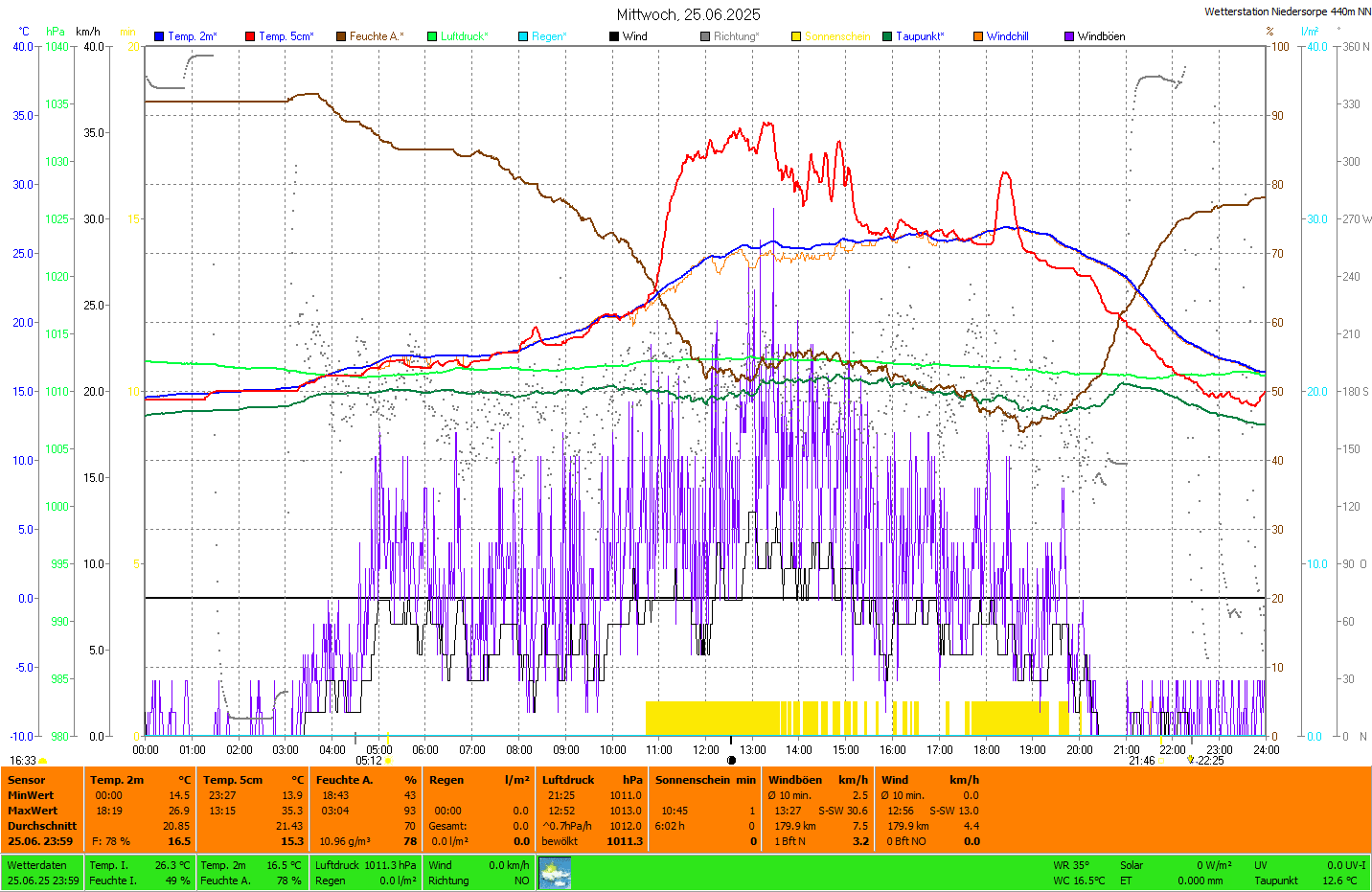Click the Wetterstation Niedersorpe 440m NN label
The image size is (1372, 892).
point(1287,11)
